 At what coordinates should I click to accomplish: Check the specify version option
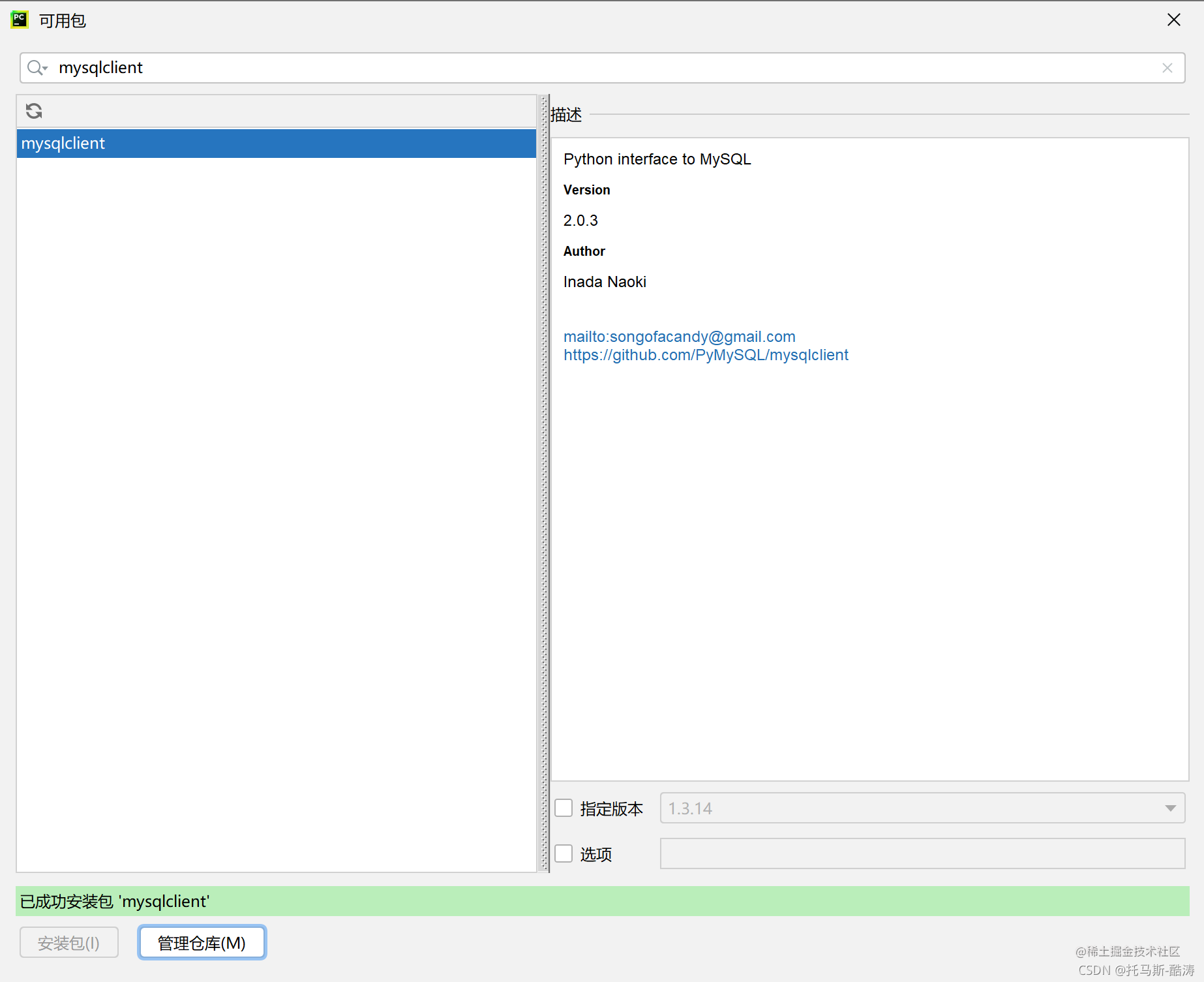[563, 808]
